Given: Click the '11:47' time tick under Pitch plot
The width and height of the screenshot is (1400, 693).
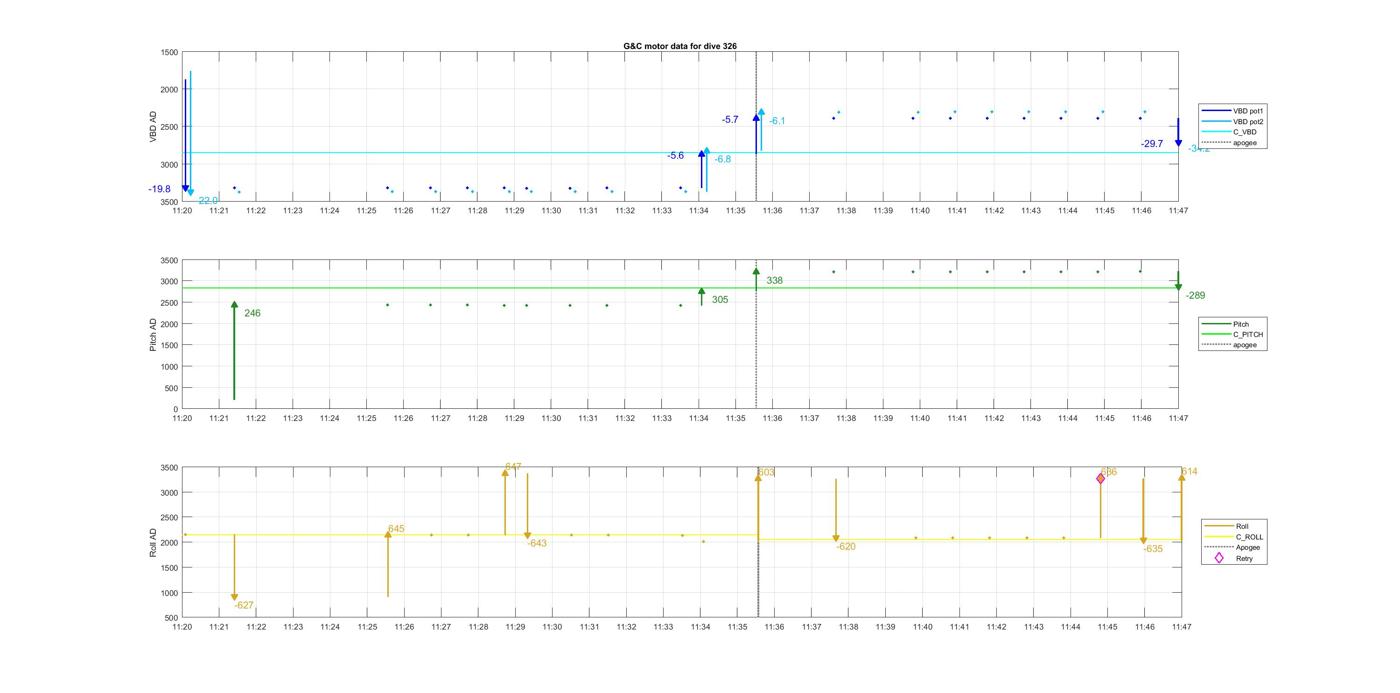Looking at the screenshot, I should (1179, 419).
